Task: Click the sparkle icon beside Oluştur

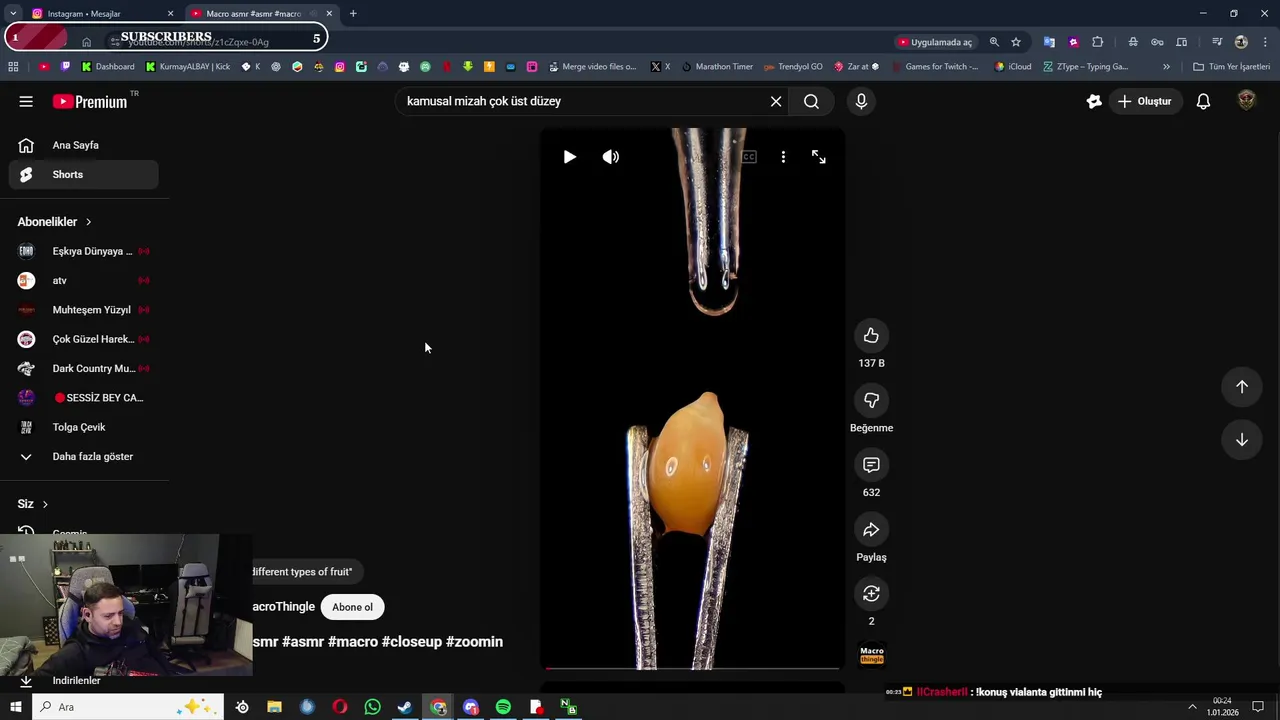Action: (1094, 101)
